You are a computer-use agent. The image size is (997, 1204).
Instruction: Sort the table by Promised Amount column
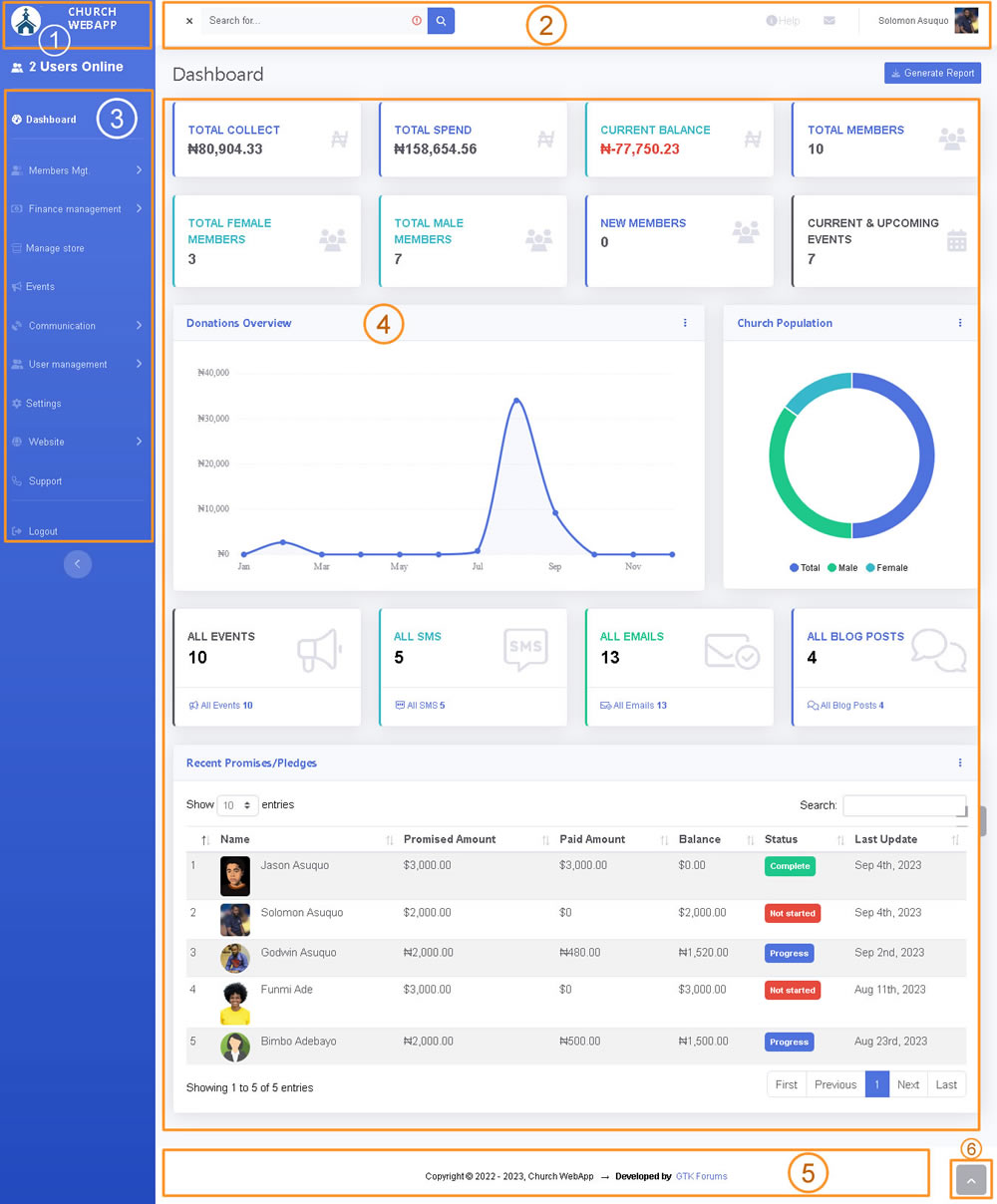pos(450,839)
